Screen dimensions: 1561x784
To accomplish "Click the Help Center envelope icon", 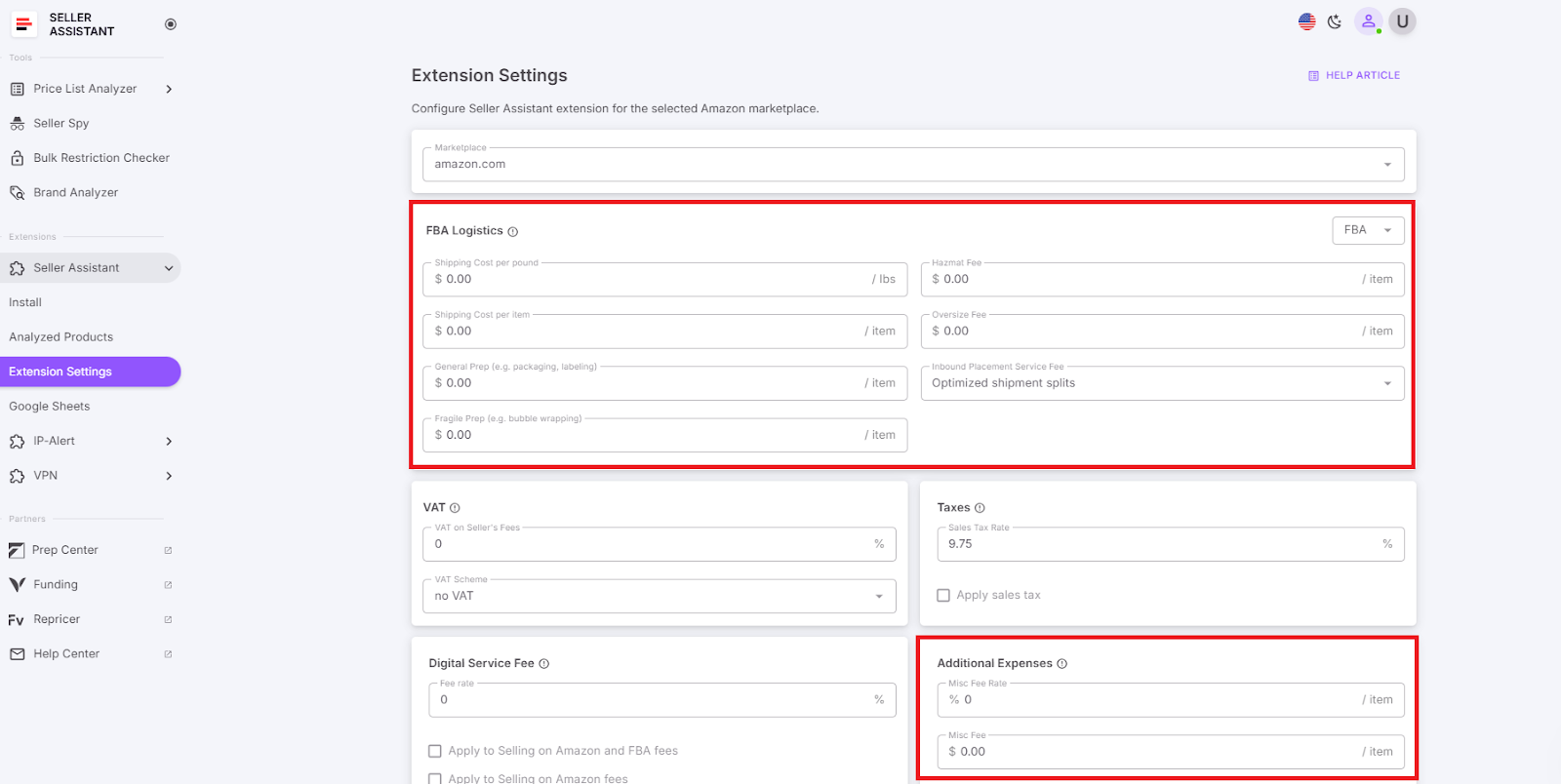I will pos(18,654).
